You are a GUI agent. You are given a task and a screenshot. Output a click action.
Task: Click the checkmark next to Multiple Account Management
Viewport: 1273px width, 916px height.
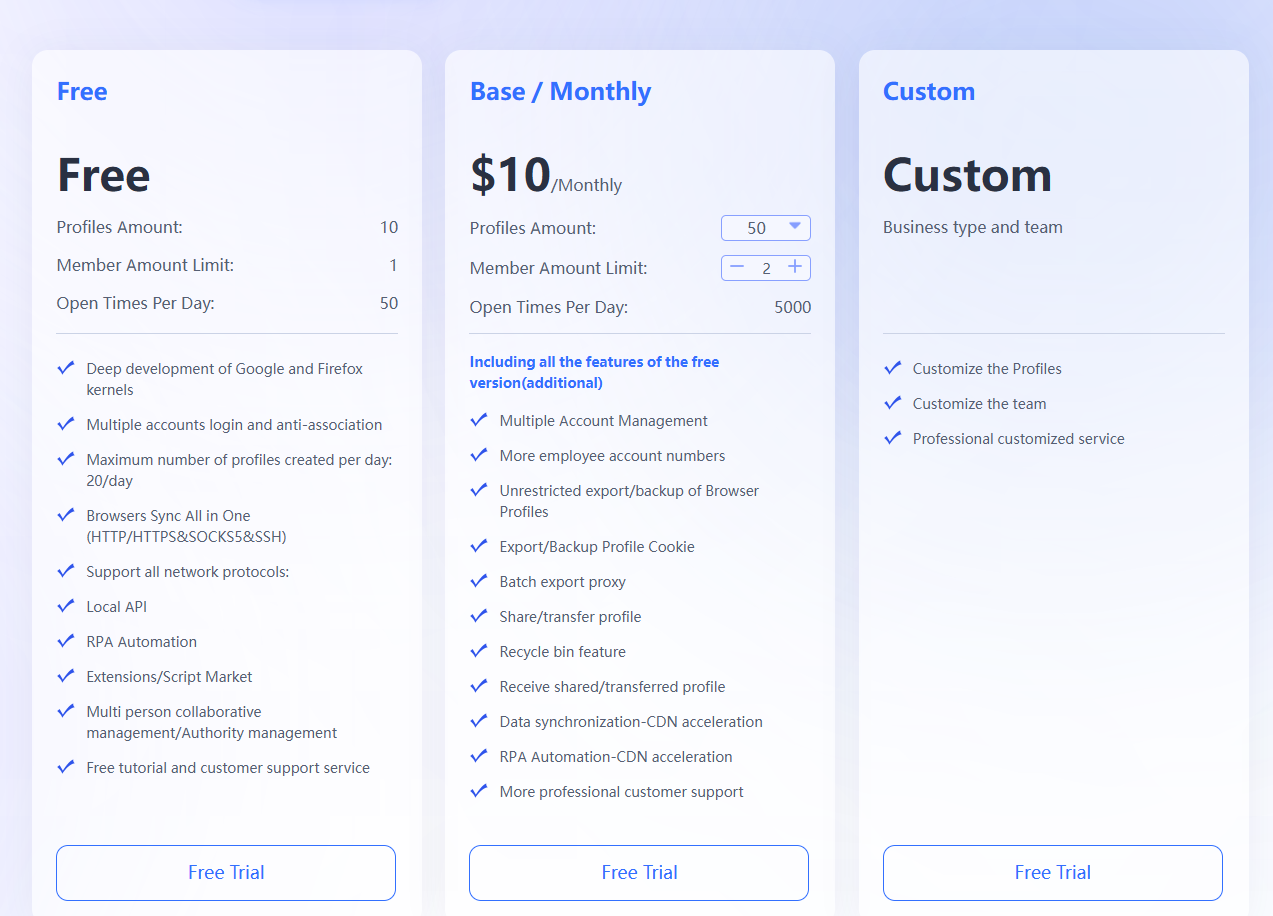pos(479,420)
